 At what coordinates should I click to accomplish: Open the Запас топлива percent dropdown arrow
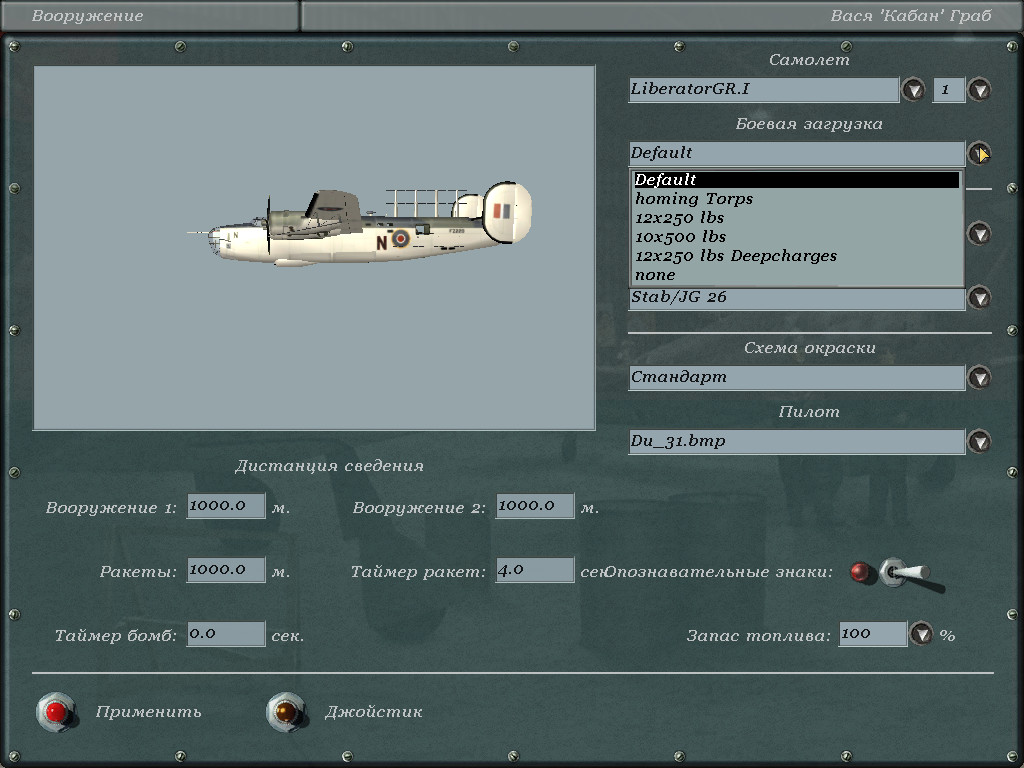coord(921,633)
